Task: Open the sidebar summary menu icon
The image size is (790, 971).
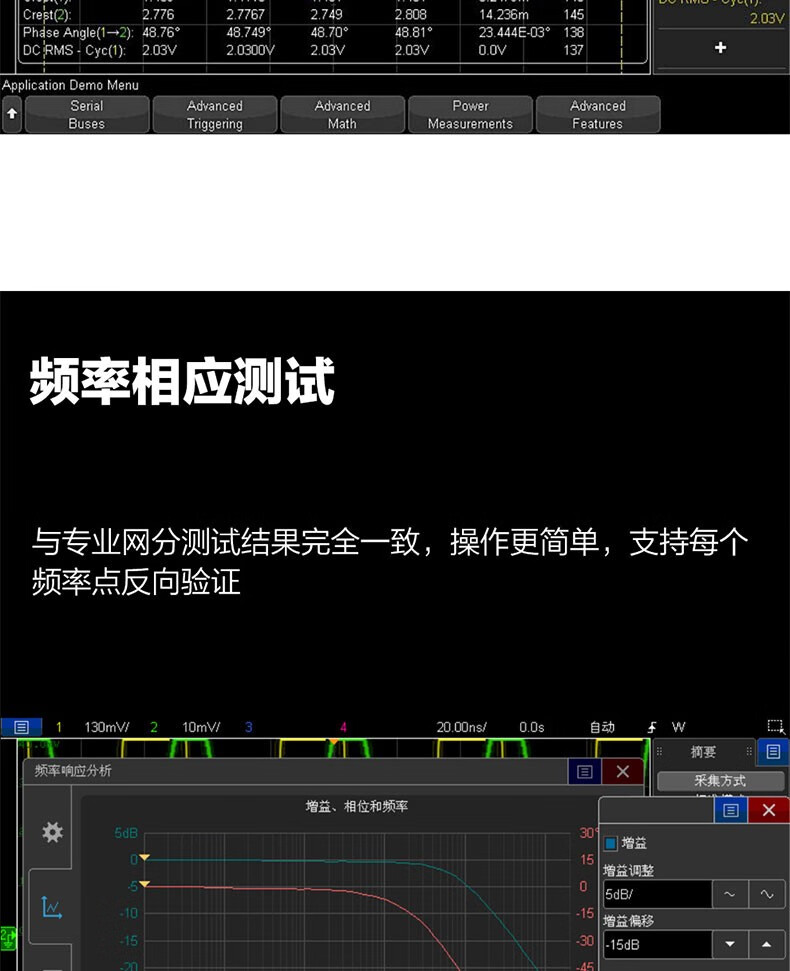Action: (772, 751)
